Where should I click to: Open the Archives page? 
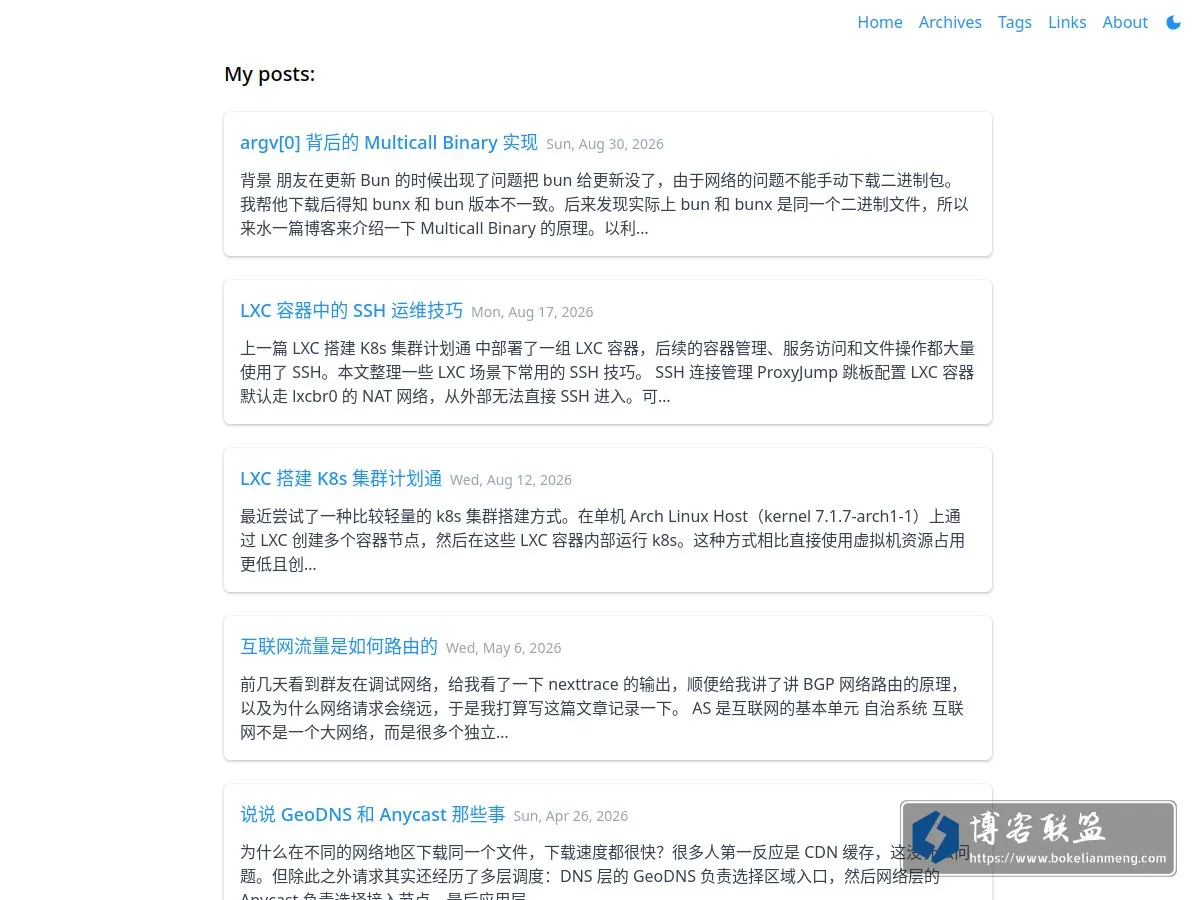click(x=950, y=22)
